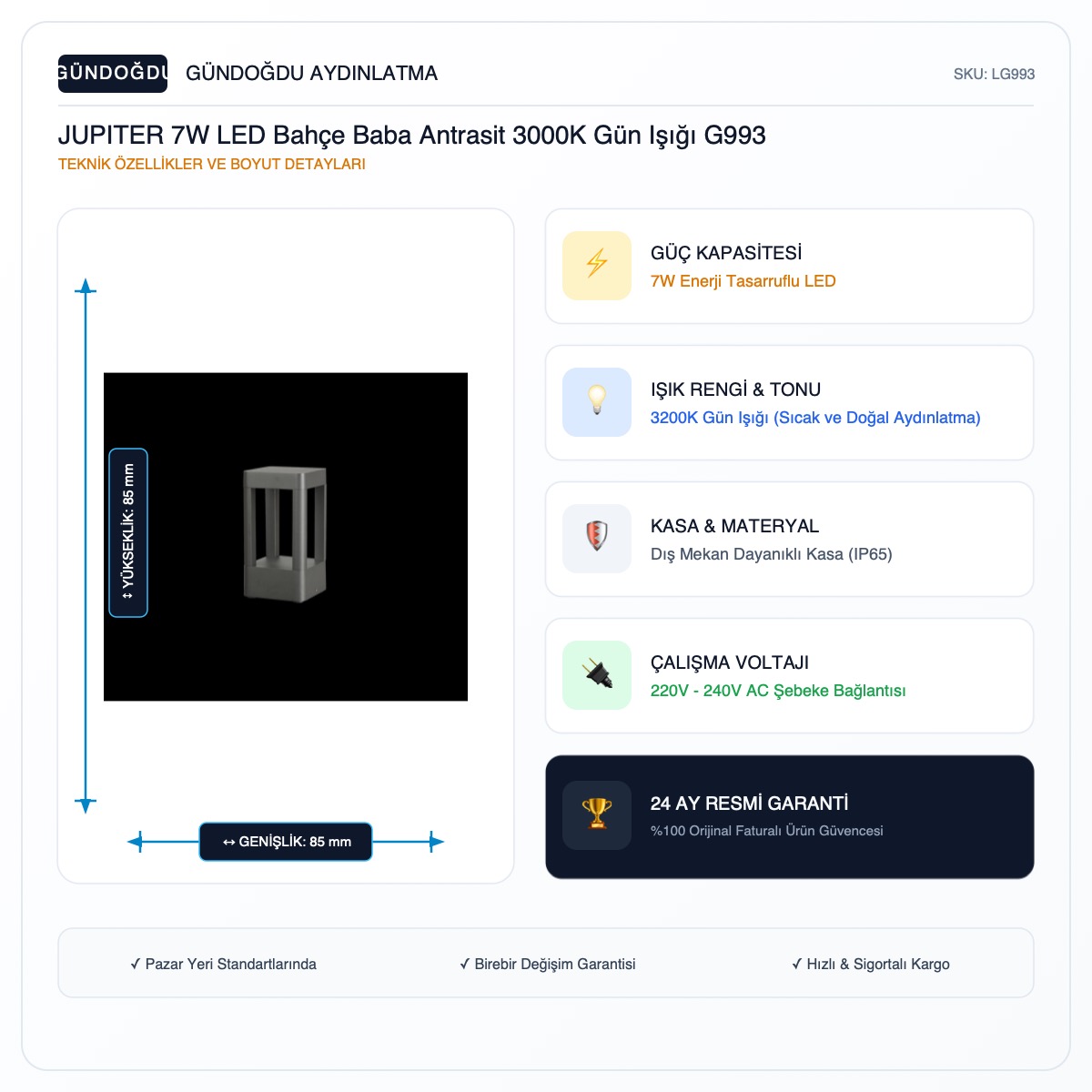The height and width of the screenshot is (1092, 1092).
Task: Click the JUPITER 7W LED product title
Action: [x=412, y=136]
